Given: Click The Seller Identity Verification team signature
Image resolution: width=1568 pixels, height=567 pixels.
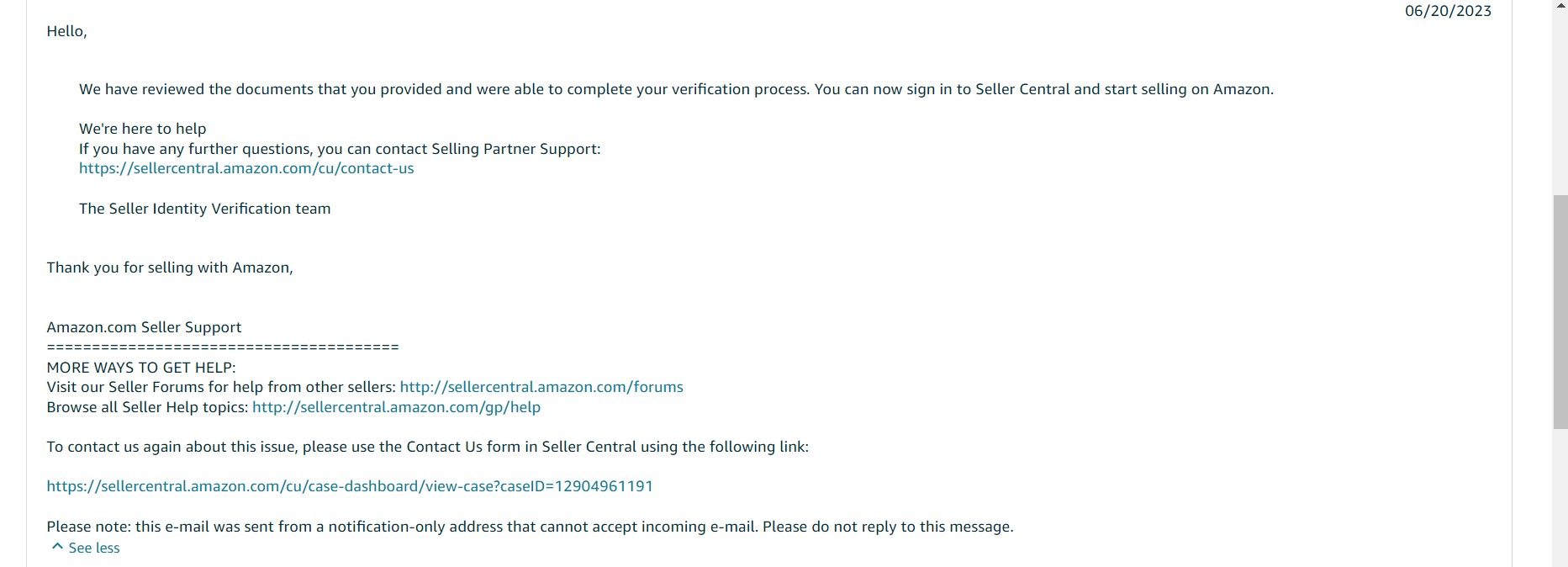Looking at the screenshot, I should pos(204,209).
